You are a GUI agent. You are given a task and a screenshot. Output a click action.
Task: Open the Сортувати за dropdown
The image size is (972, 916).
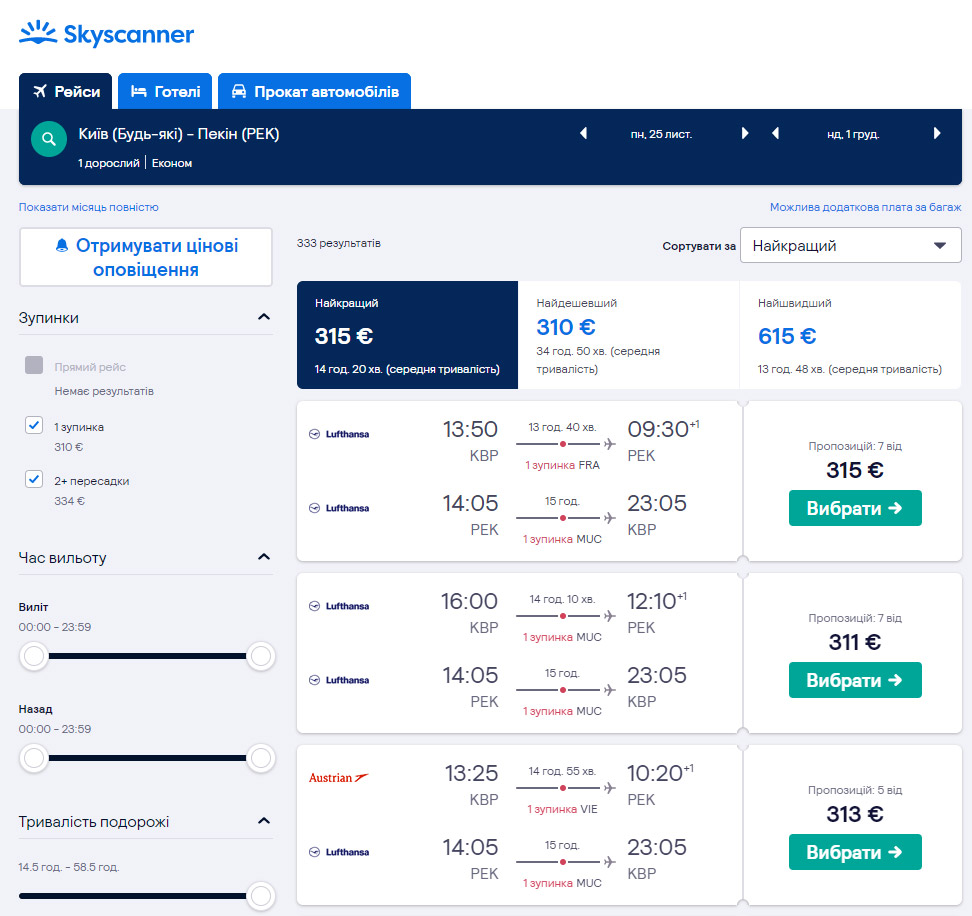(850, 245)
